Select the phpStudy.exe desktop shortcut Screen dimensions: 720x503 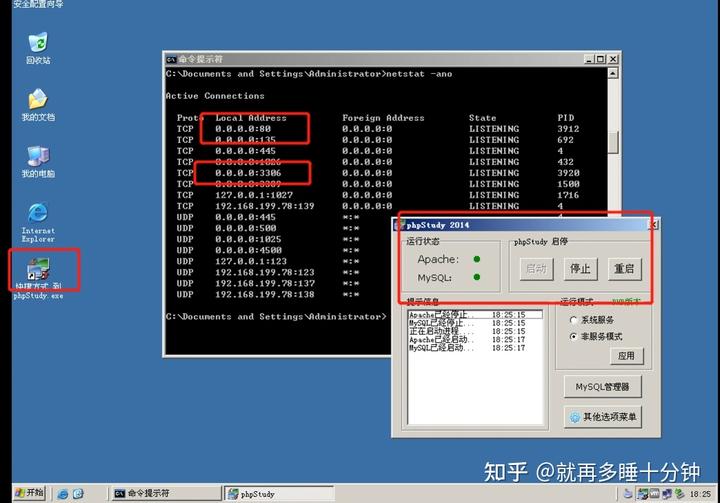38,270
